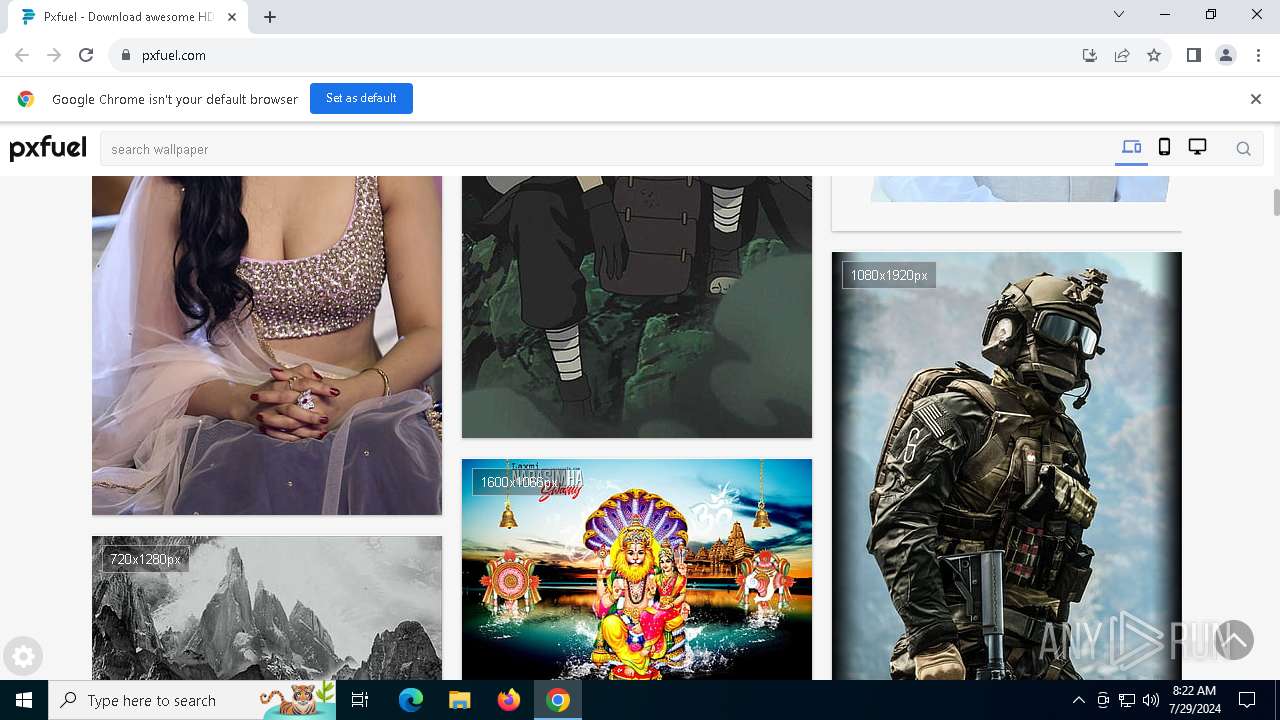Go back to the previous page
Image resolution: width=1280 pixels, height=720 pixels.
[x=22, y=55]
